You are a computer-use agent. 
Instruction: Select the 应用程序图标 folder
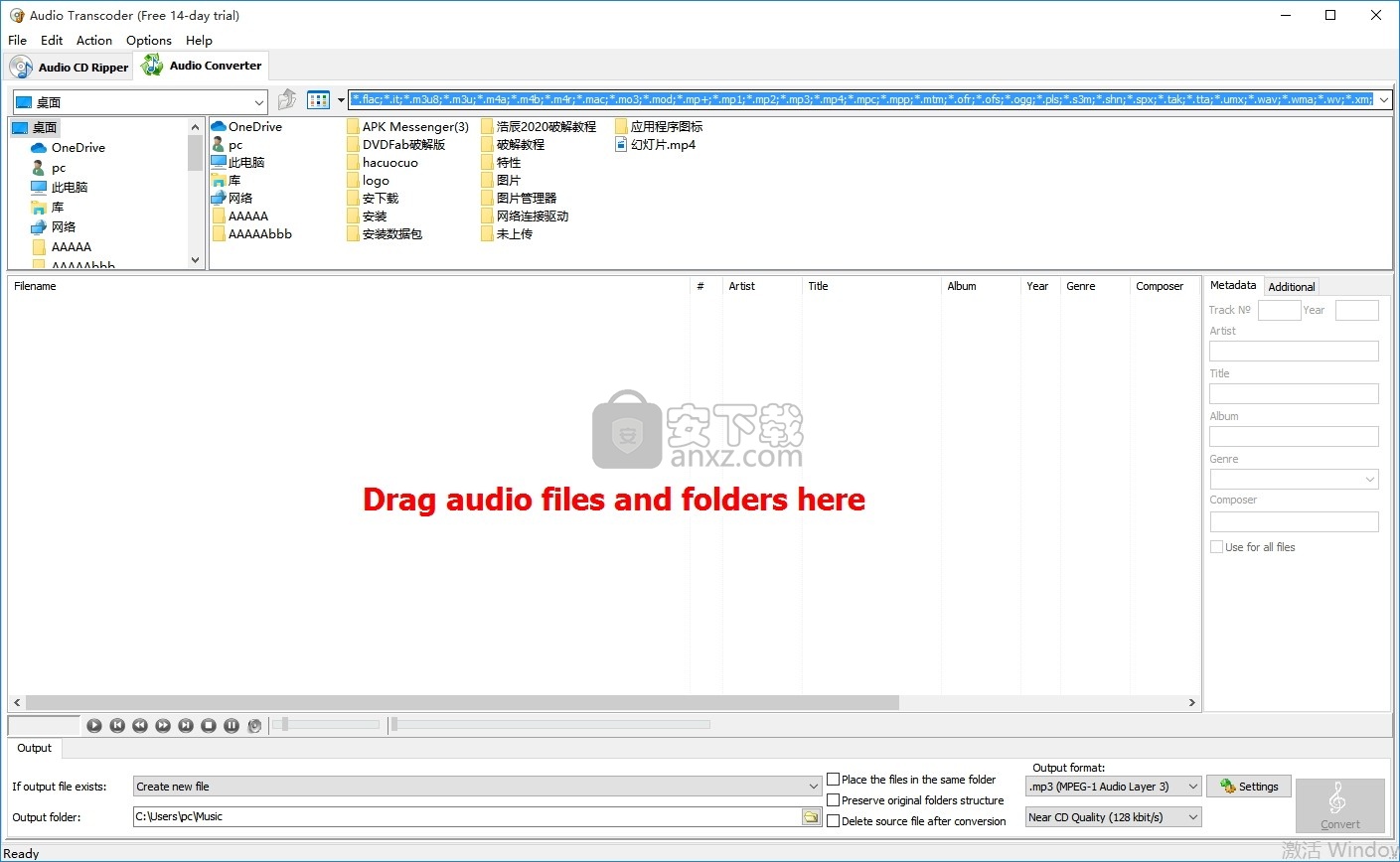point(658,126)
